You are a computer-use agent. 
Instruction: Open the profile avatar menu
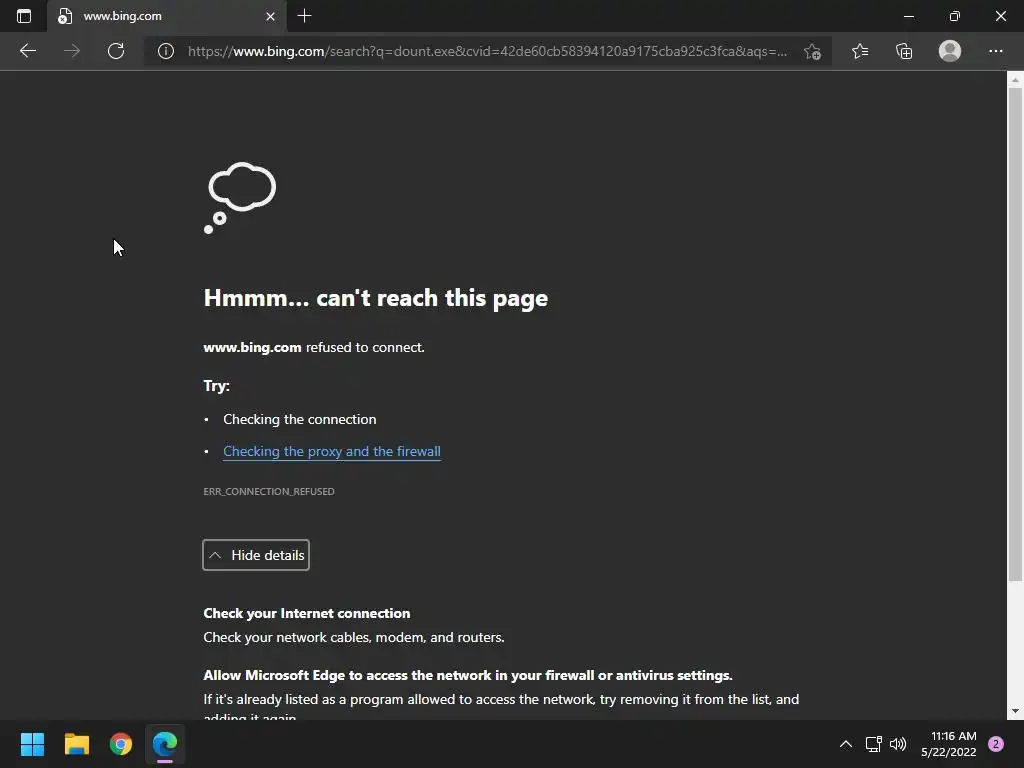[950, 51]
